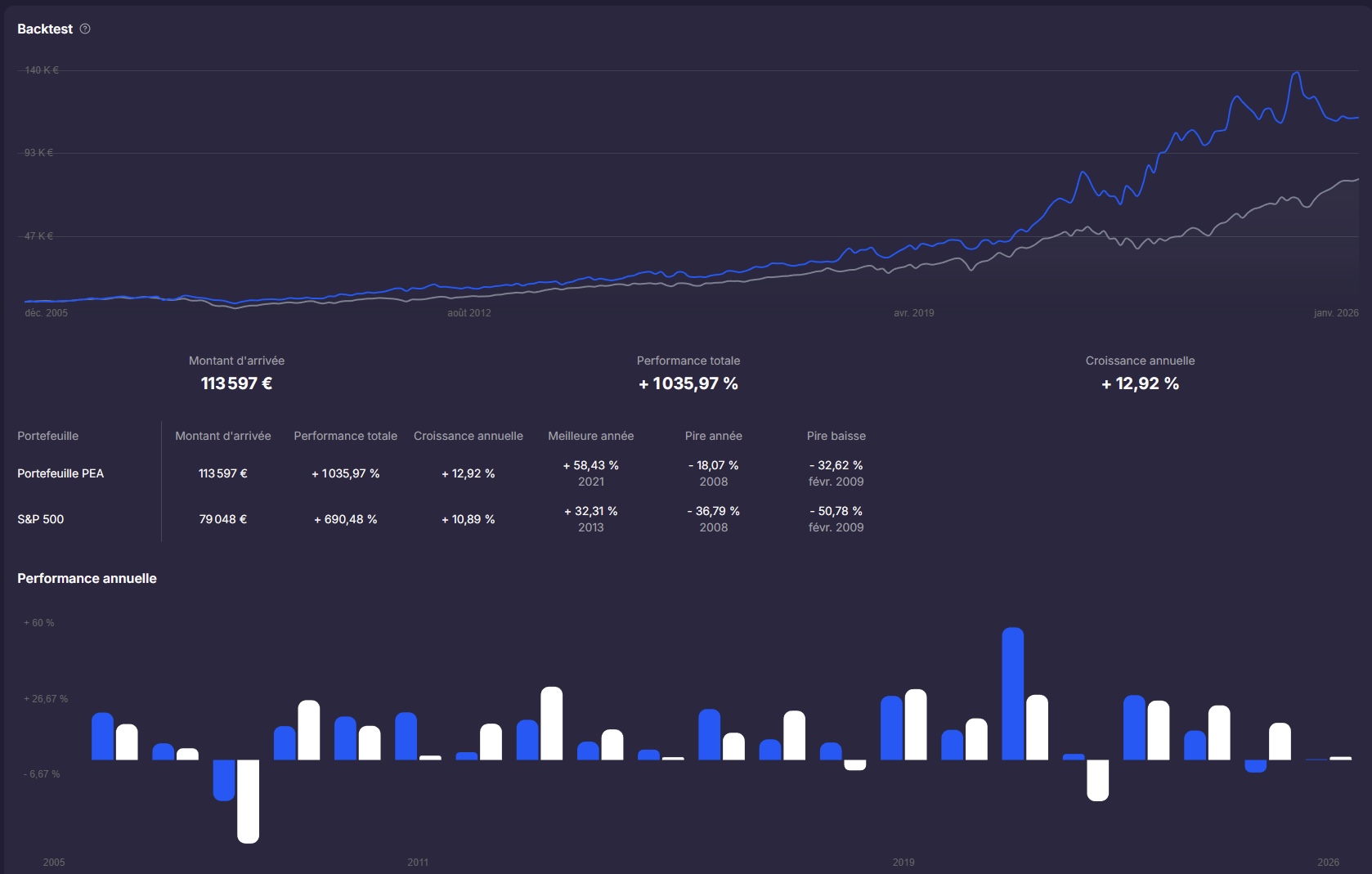The width and height of the screenshot is (1372, 874).
Task: Select the Portefeuille PEA row label
Action: (61, 473)
